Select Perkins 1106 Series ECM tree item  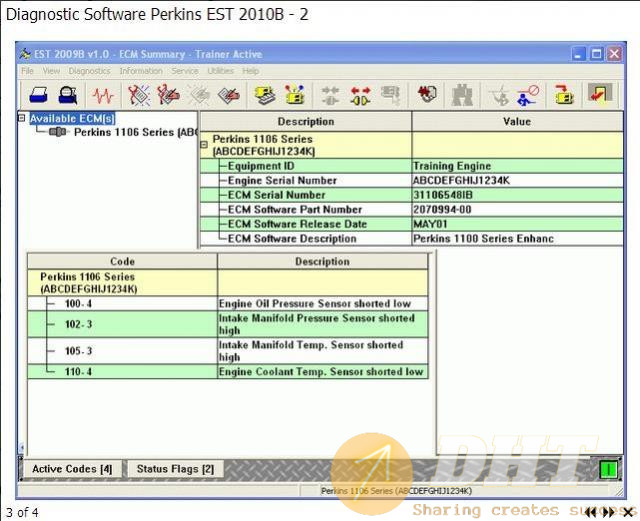coord(136,132)
